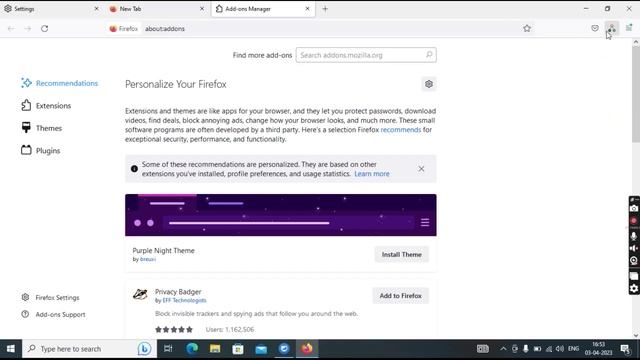Open the ENG language indicator
Viewport: 640px width, 360px height.
click(573, 349)
